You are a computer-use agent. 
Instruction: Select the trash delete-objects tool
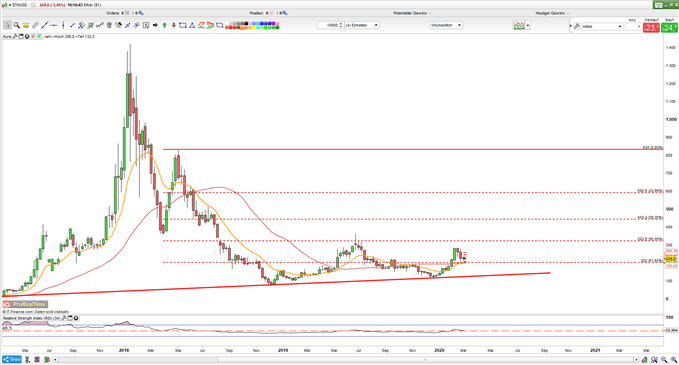click(x=109, y=25)
